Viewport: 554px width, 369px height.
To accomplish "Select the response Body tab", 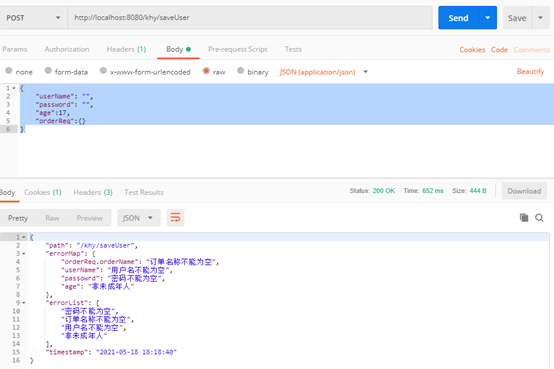I will pos(7,192).
